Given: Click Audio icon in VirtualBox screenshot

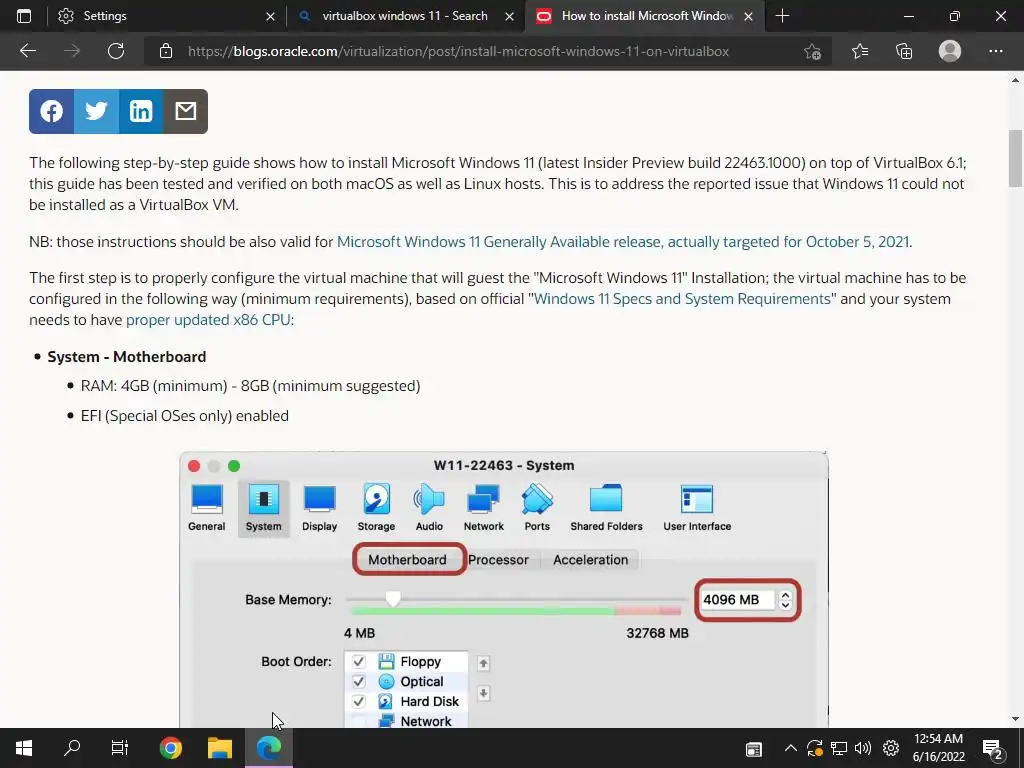Looking at the screenshot, I should [429, 507].
